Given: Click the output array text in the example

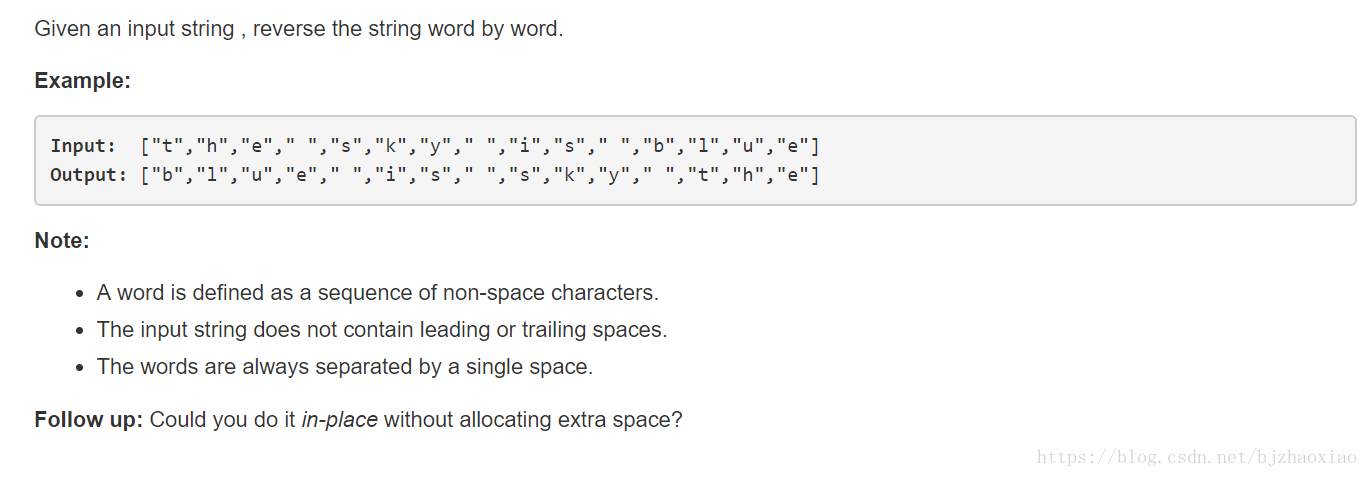Looking at the screenshot, I should [x=480, y=175].
